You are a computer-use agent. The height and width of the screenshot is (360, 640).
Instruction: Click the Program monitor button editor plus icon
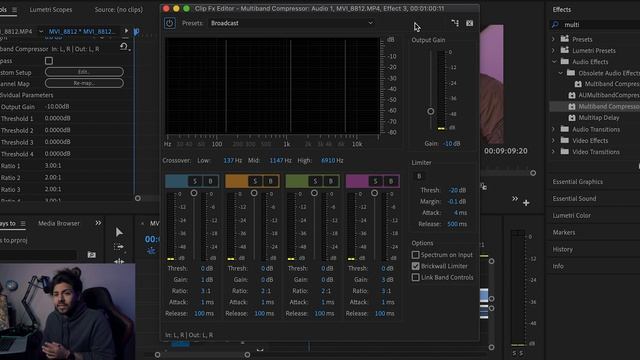tap(526, 202)
